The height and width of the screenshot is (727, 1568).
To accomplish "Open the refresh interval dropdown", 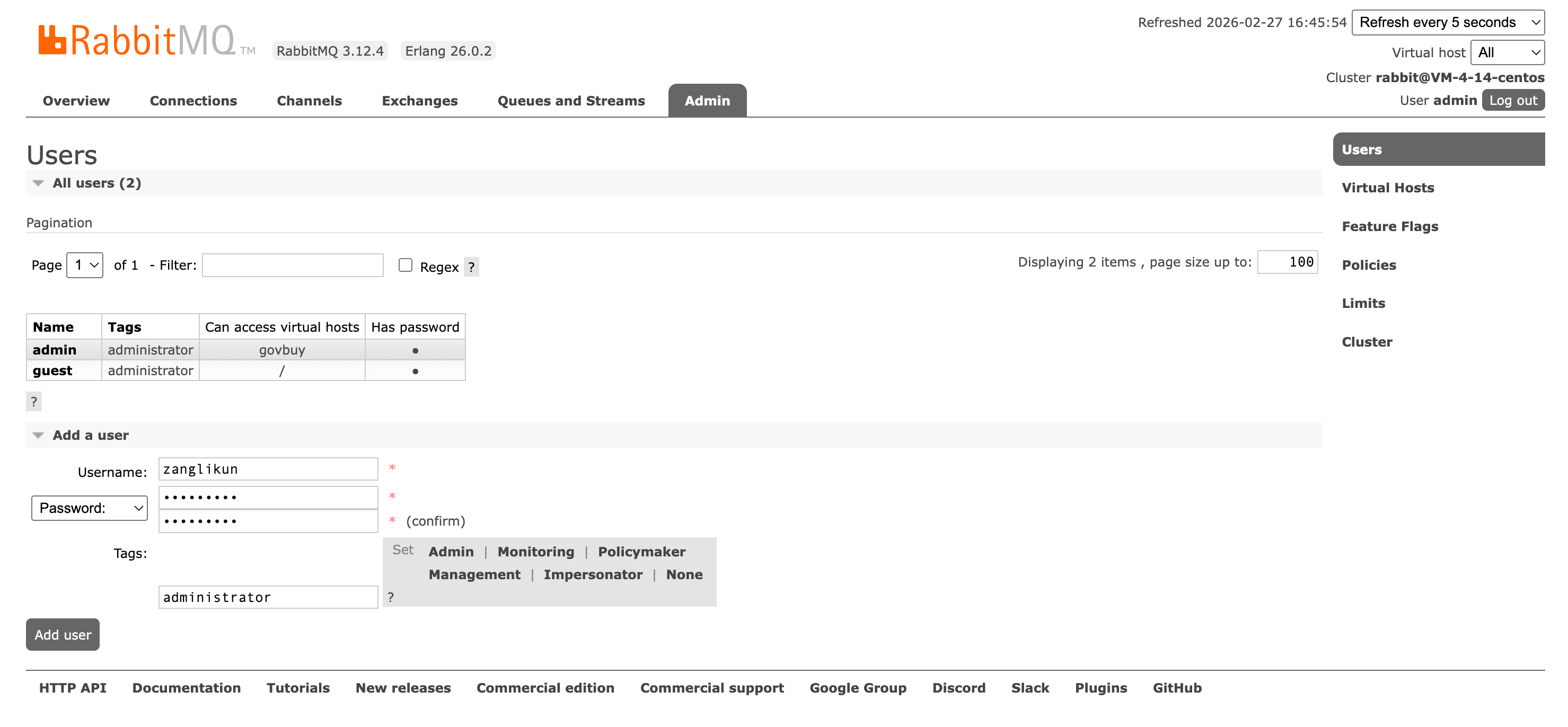I will [1448, 22].
